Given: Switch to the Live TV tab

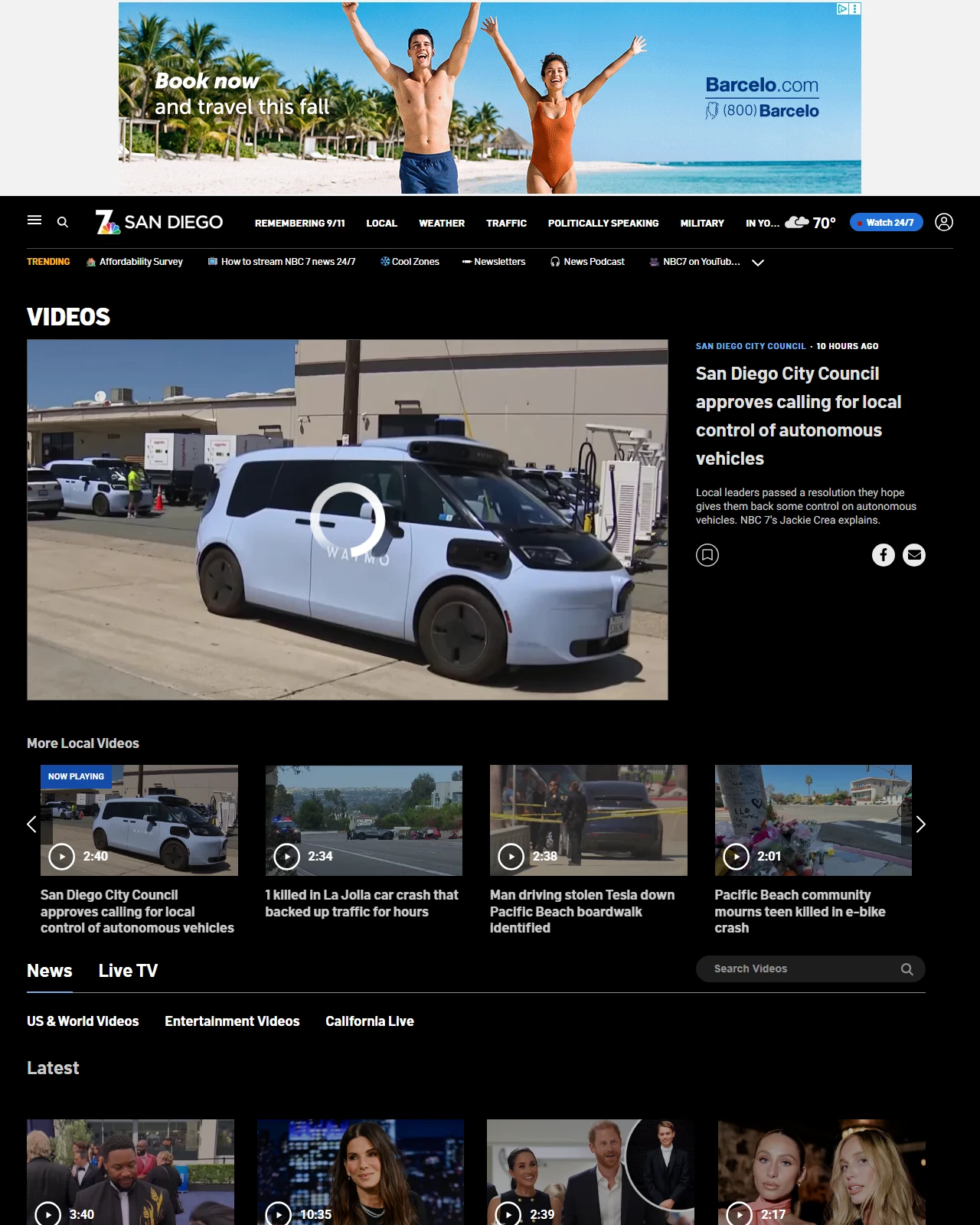Looking at the screenshot, I should [x=128, y=971].
